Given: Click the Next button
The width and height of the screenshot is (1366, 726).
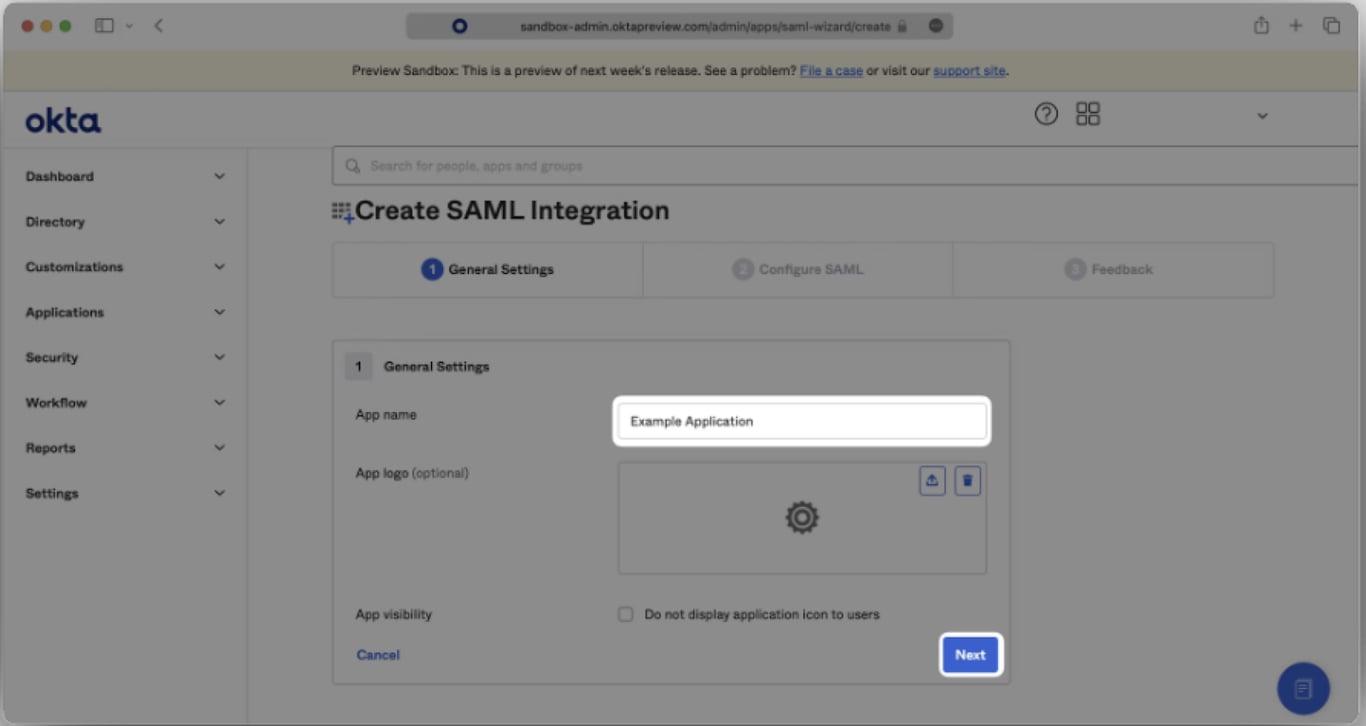Looking at the screenshot, I should [970, 655].
